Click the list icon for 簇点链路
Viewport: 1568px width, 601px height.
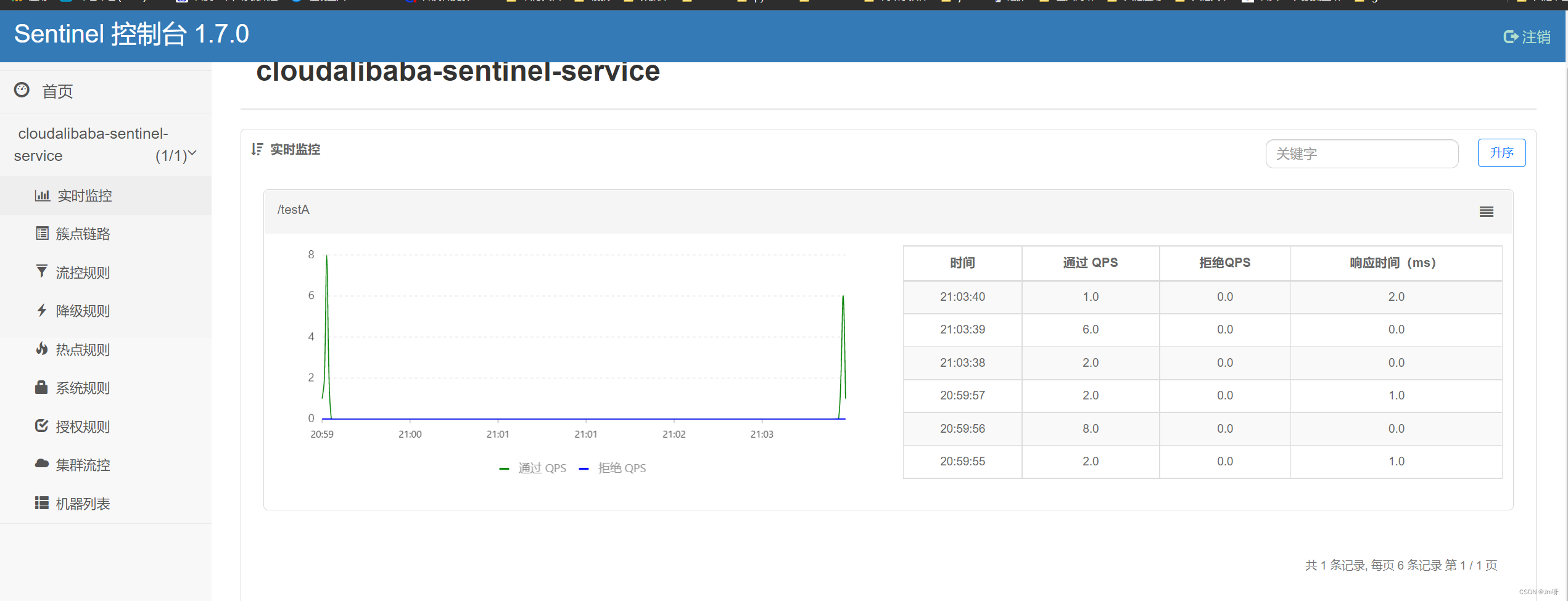[42, 233]
